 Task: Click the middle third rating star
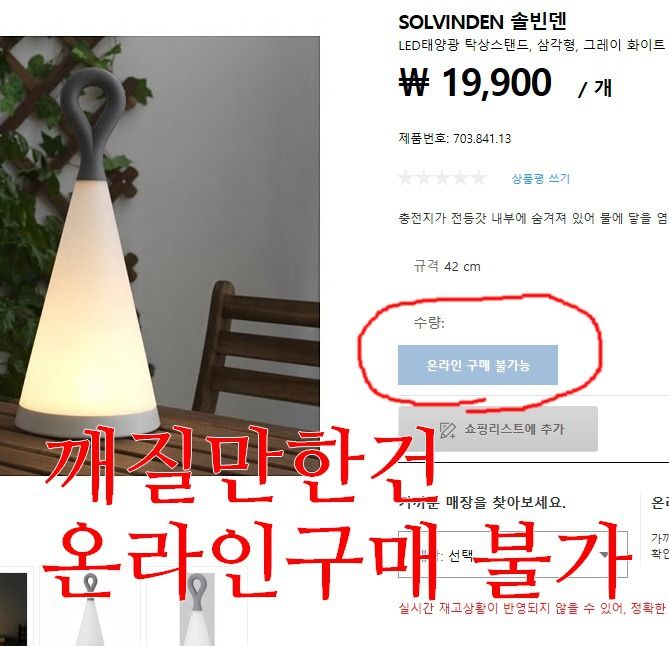442,178
